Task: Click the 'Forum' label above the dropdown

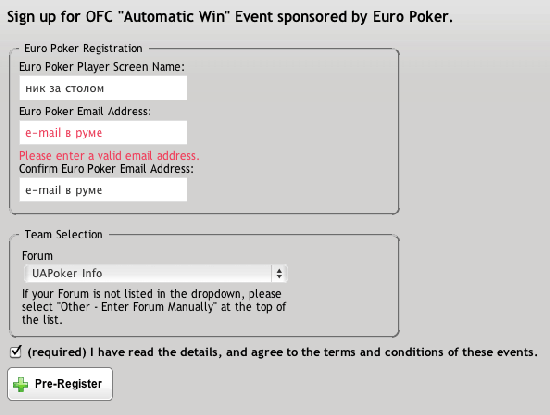Action: point(37,256)
